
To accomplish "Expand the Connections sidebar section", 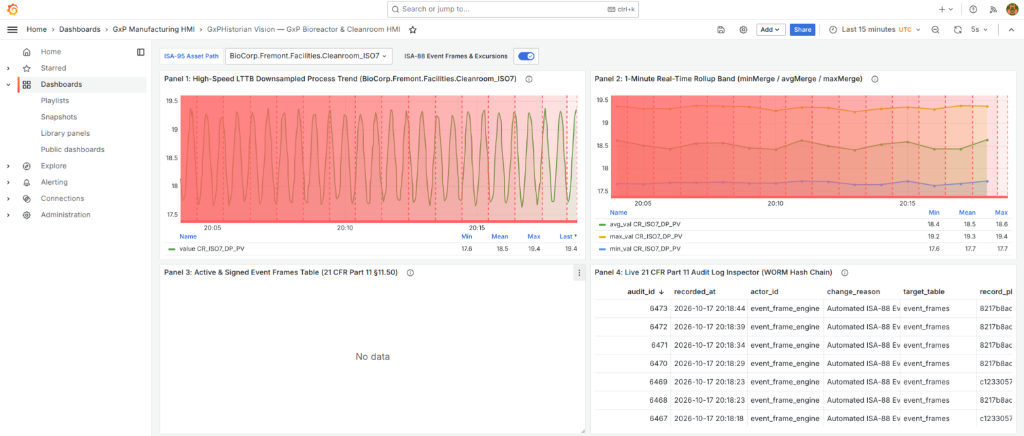I will pos(8,198).
